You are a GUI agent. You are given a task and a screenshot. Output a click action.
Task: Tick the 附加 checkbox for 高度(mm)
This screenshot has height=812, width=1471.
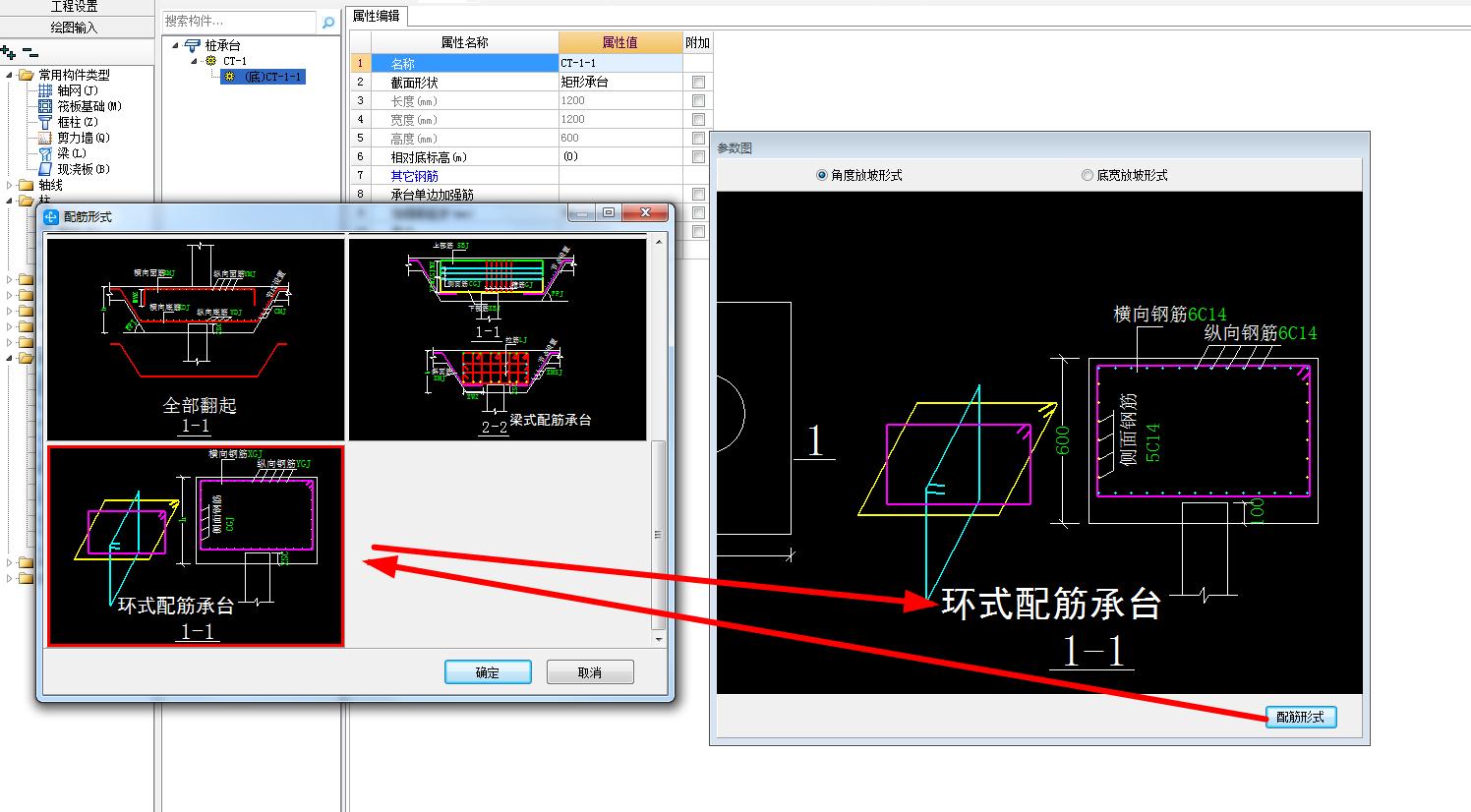698,138
